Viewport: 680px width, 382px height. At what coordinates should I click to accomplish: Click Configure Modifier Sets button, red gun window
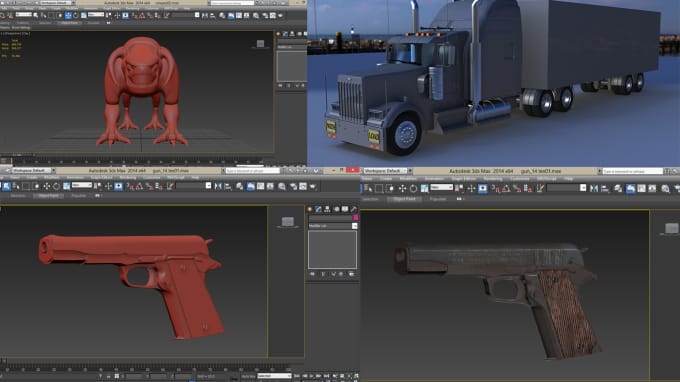click(351, 274)
